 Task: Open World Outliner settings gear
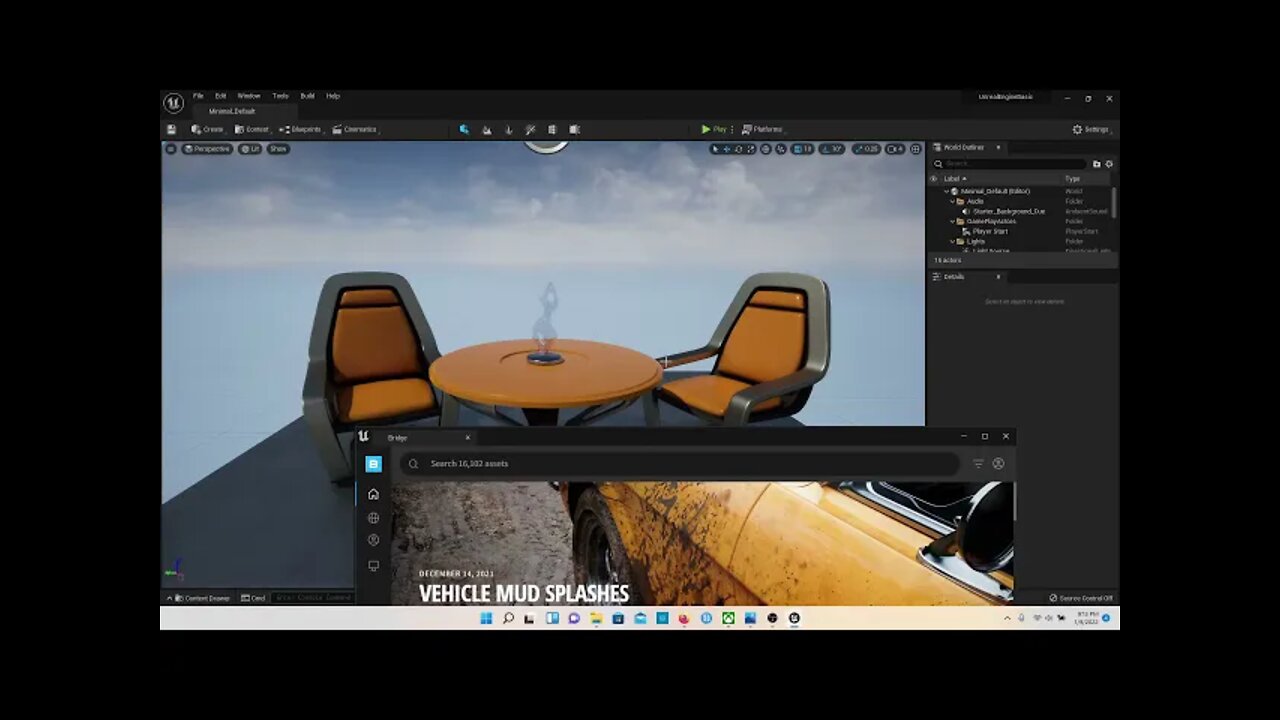coord(1109,164)
